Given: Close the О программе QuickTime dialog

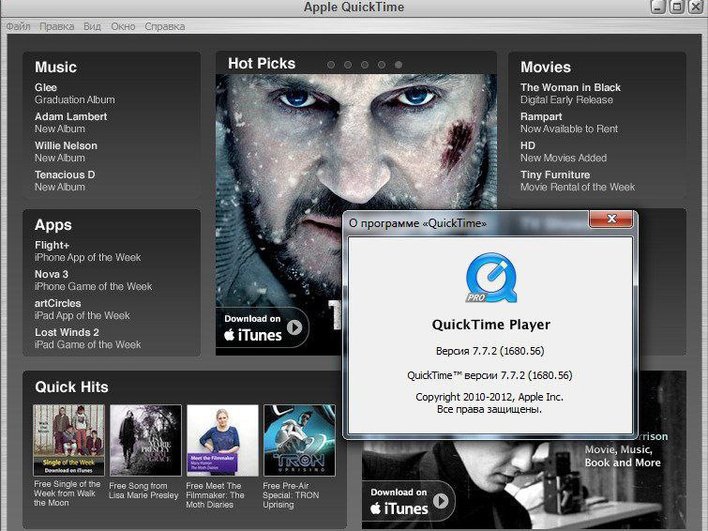Looking at the screenshot, I should 611,219.
